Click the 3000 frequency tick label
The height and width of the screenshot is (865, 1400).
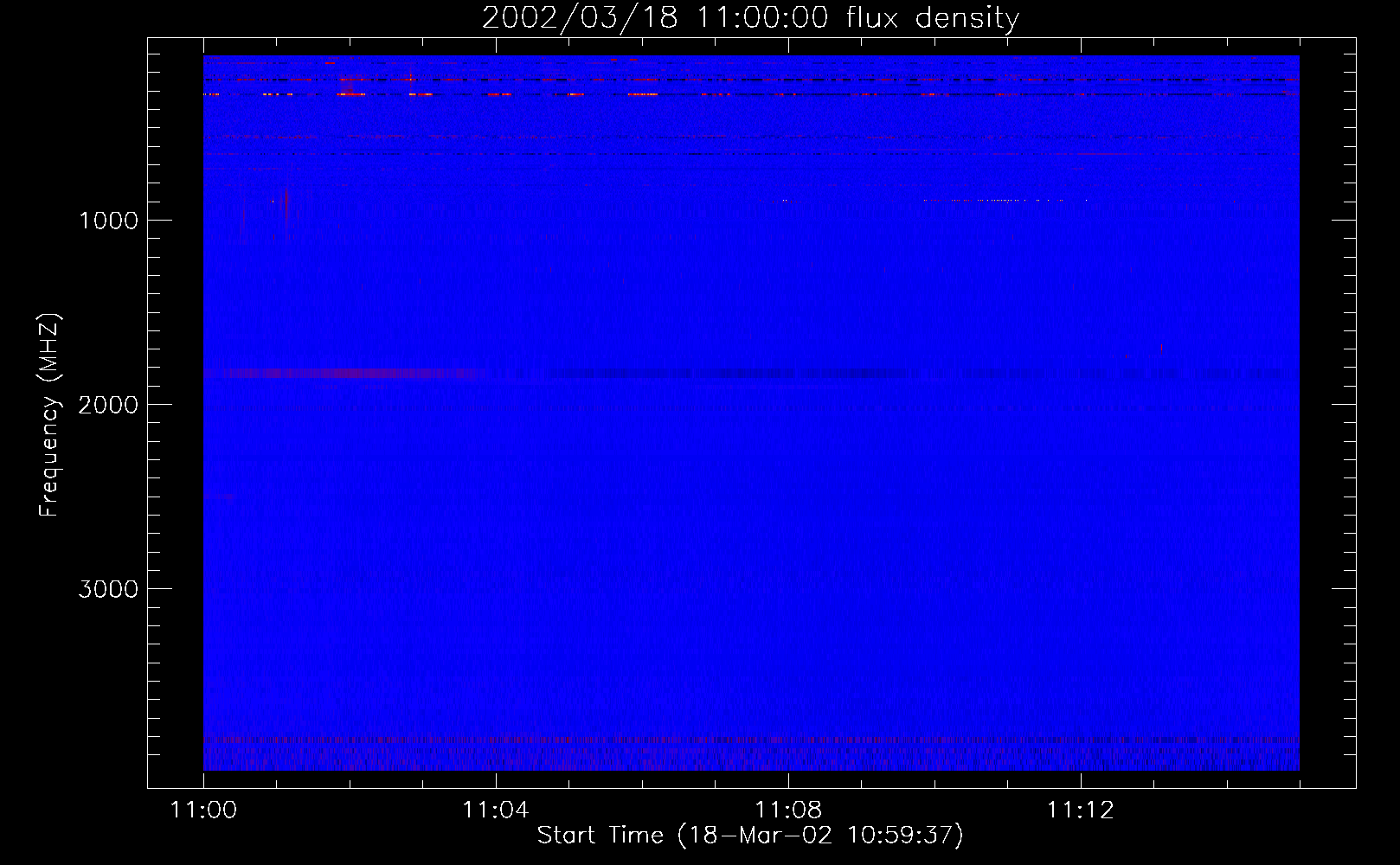click(108, 589)
